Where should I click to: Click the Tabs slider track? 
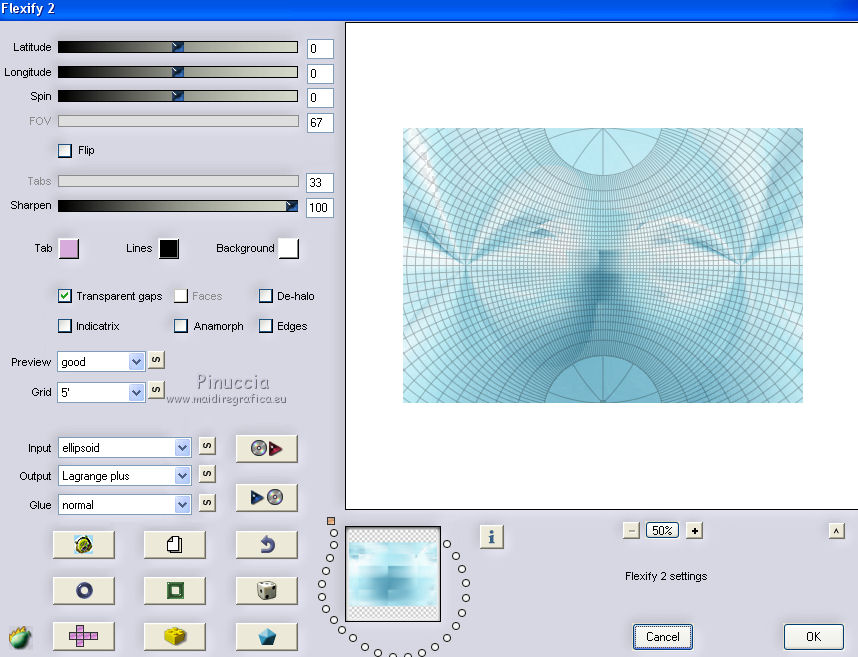pos(178,181)
